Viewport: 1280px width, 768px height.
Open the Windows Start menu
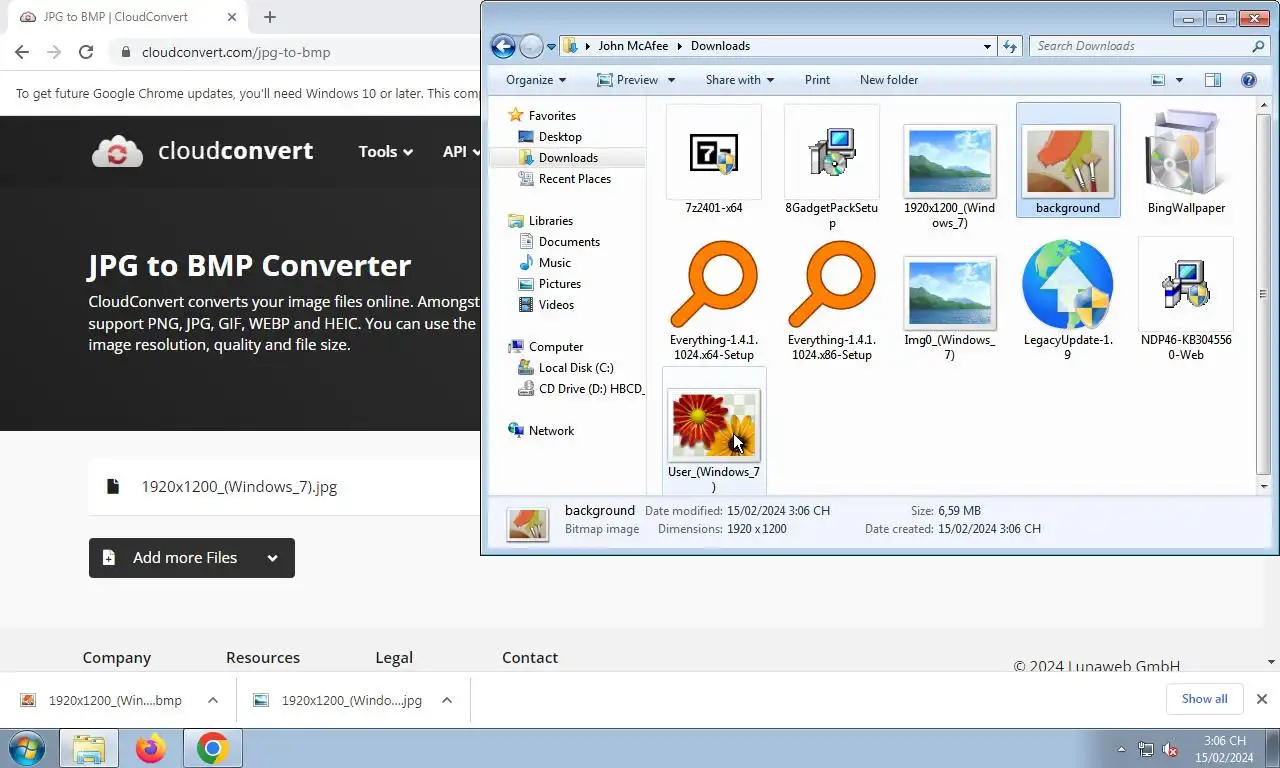click(x=26, y=749)
